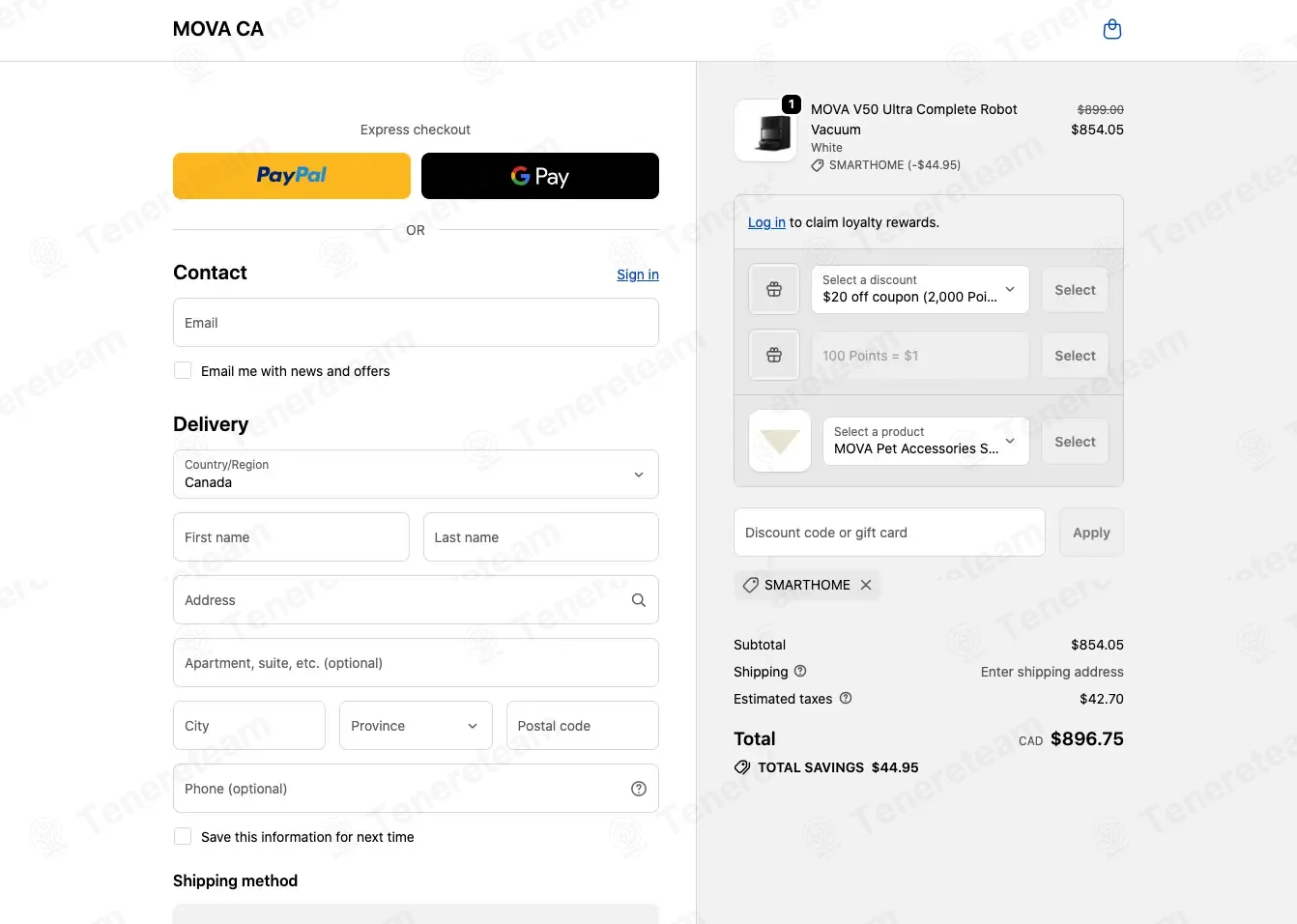Click the address search magnifier icon
The height and width of the screenshot is (924, 1297).
pos(639,600)
